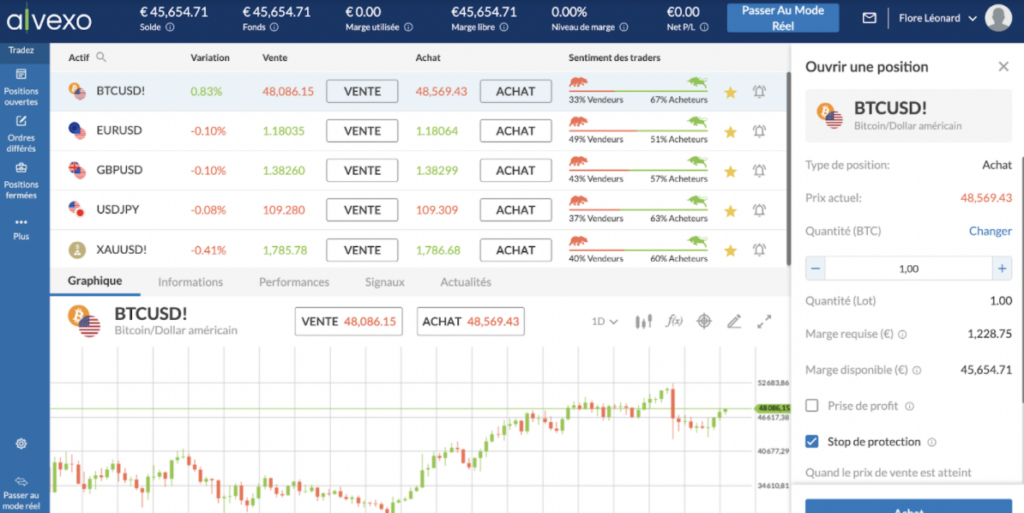Switch to the Signaux tab
The height and width of the screenshot is (513, 1024).
click(385, 282)
